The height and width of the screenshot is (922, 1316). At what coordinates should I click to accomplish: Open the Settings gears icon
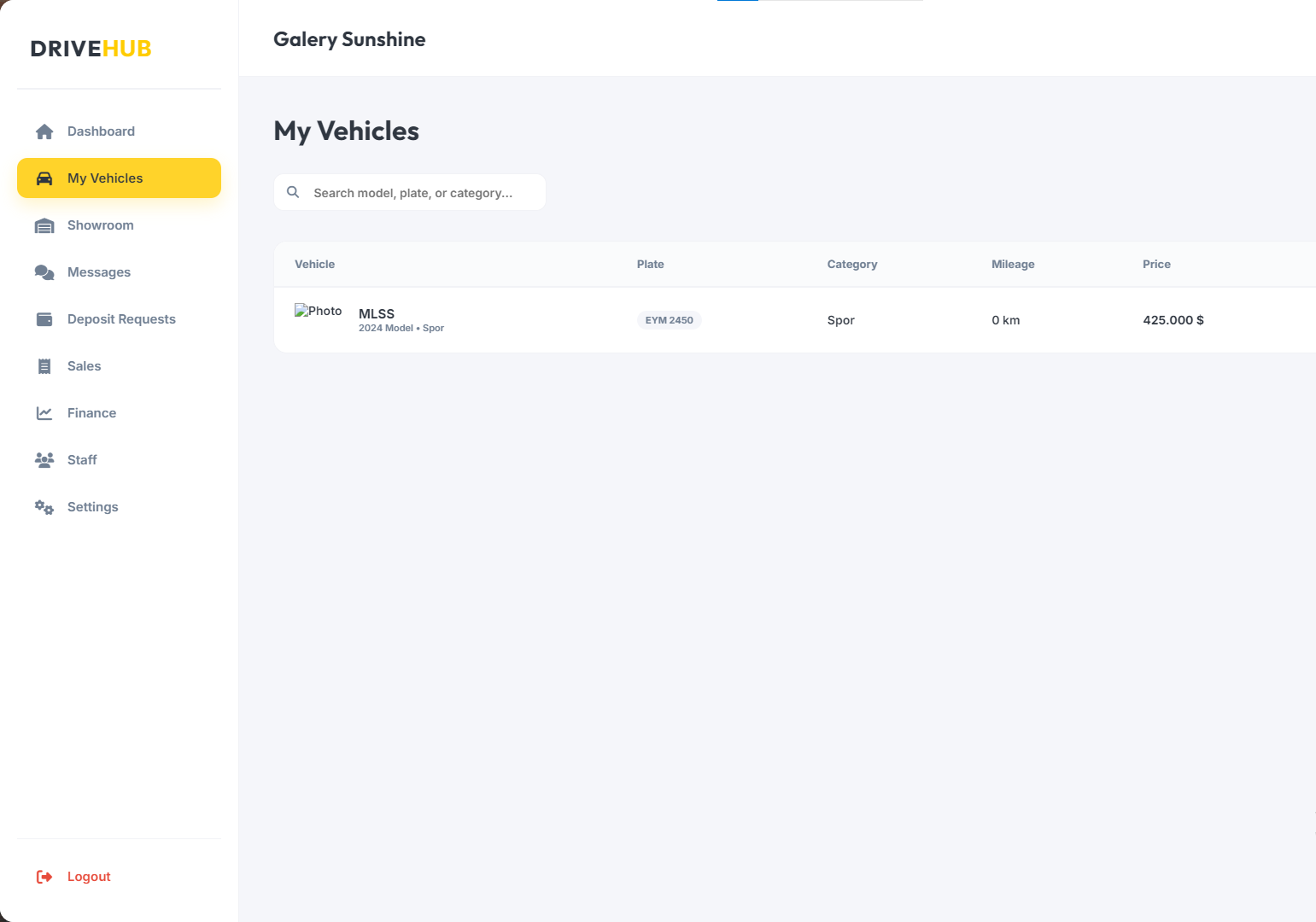[x=44, y=507]
